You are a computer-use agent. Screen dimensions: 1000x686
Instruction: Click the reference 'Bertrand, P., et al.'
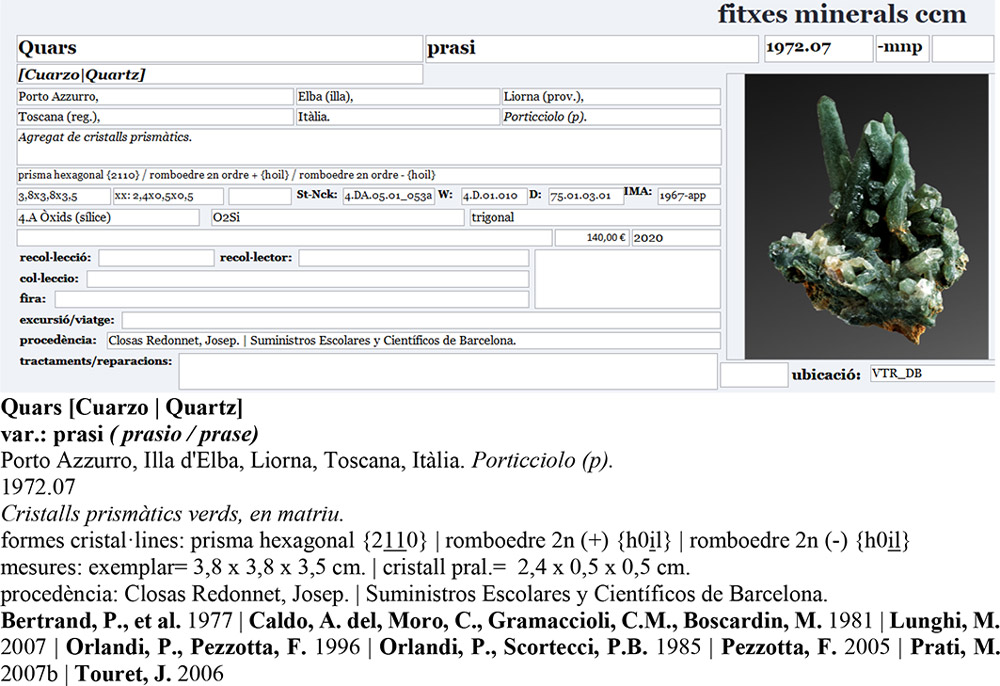pos(91,620)
